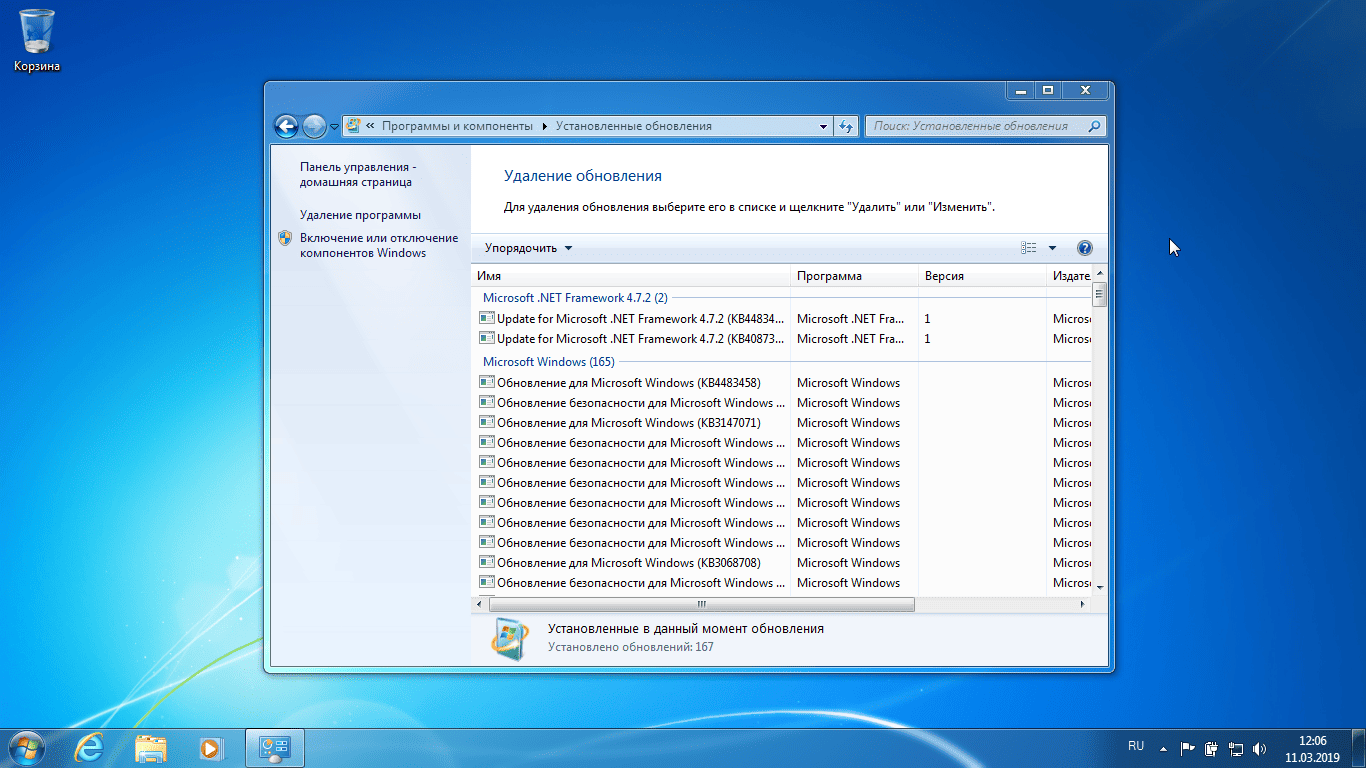This screenshot has height=768, width=1366.
Task: Click the installed updates icon in details pane
Action: (x=510, y=638)
